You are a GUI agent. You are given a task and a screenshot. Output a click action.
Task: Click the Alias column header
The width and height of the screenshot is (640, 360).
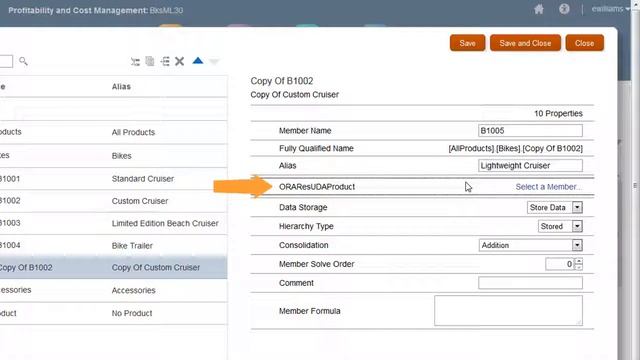point(121,87)
